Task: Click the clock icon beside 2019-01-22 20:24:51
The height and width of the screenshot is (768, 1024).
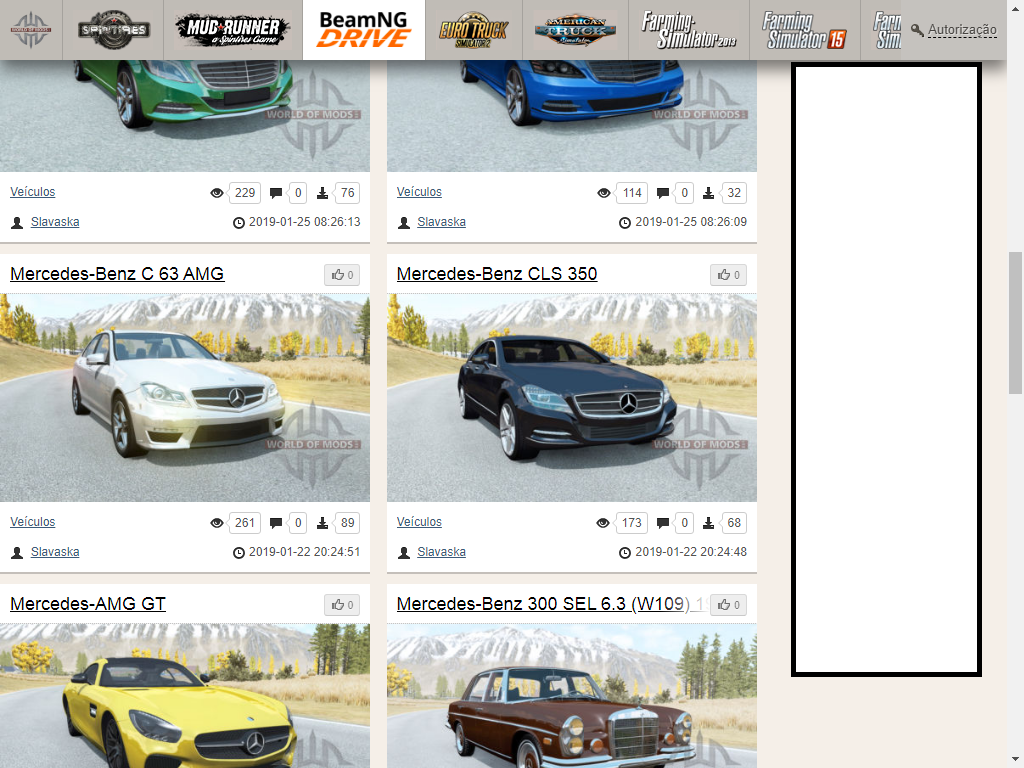Action: (239, 552)
